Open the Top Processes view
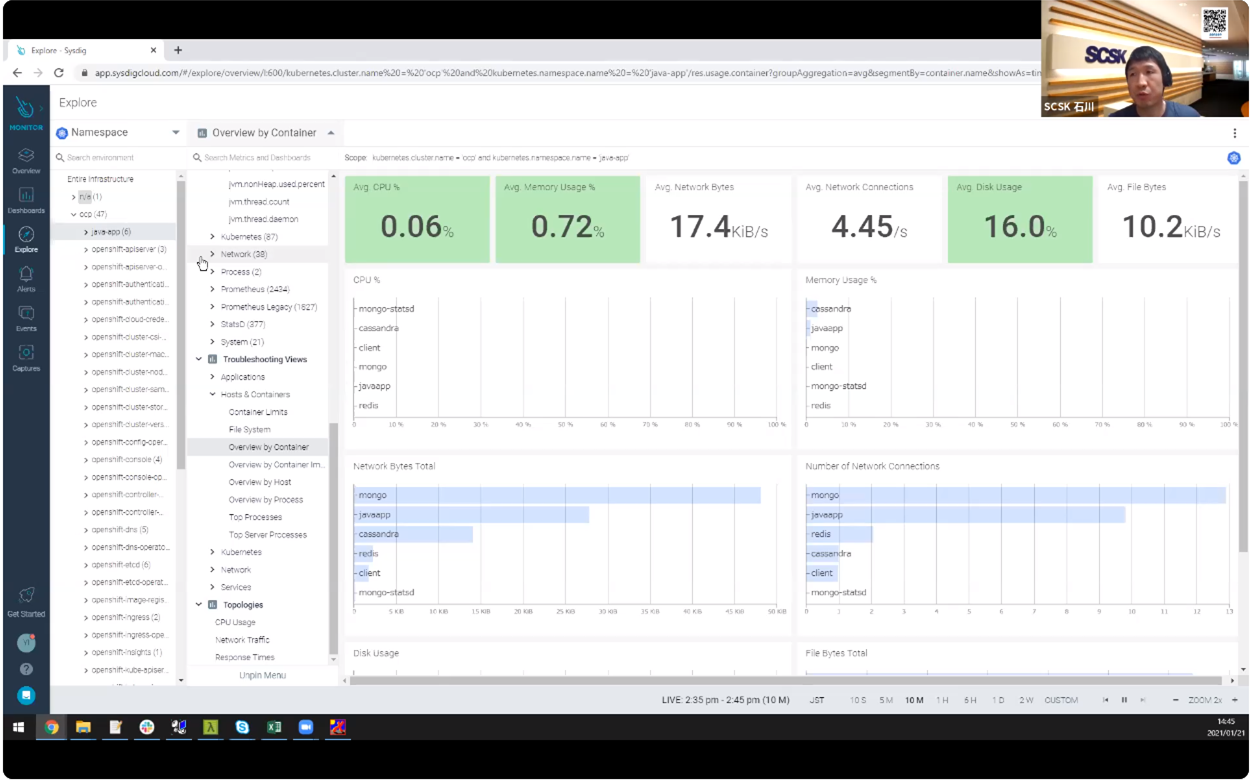1250x781 pixels. (255, 517)
